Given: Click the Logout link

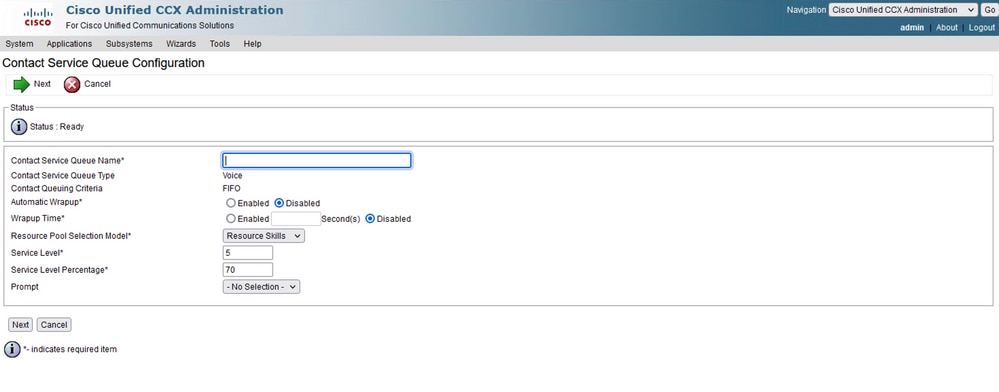Looking at the screenshot, I should 982,27.
